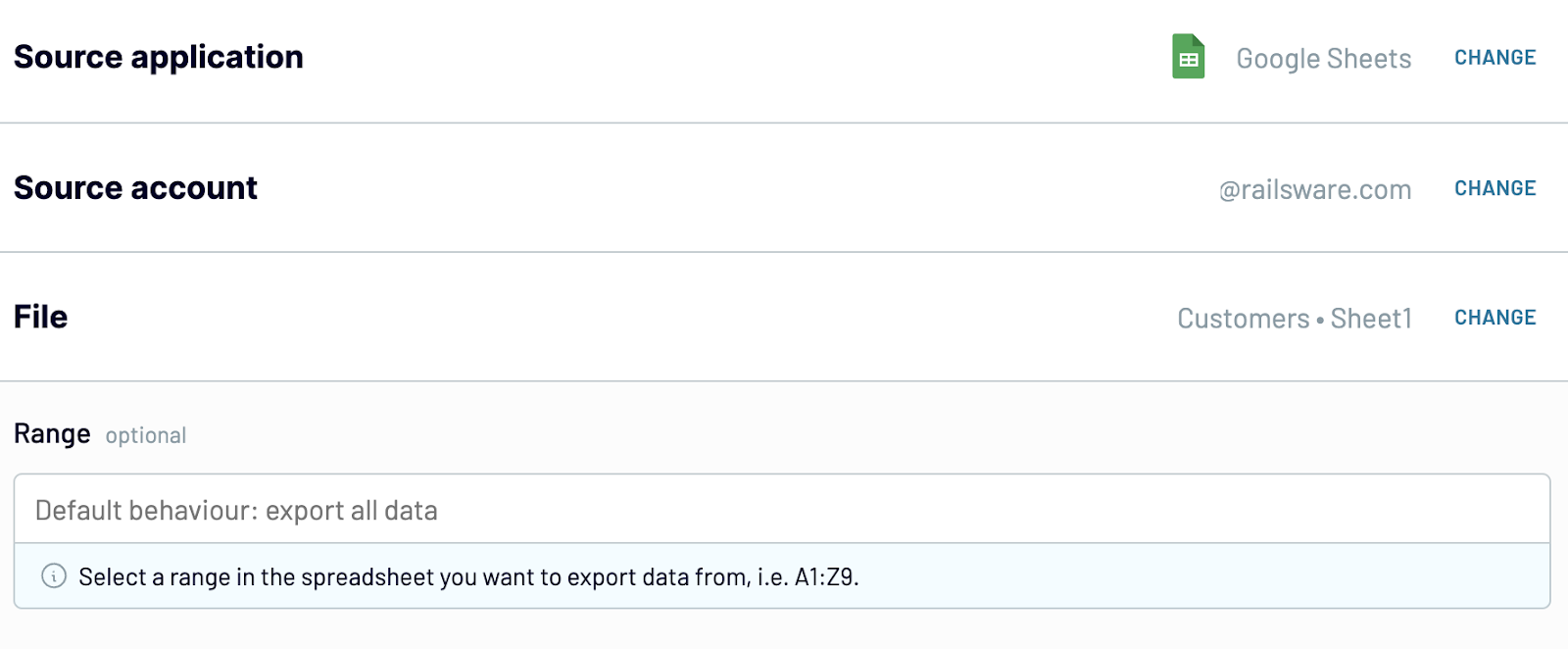Screen dimensions: 1568x649
Task: Click the "Customers • Sheet1" file label
Action: coord(1294,319)
